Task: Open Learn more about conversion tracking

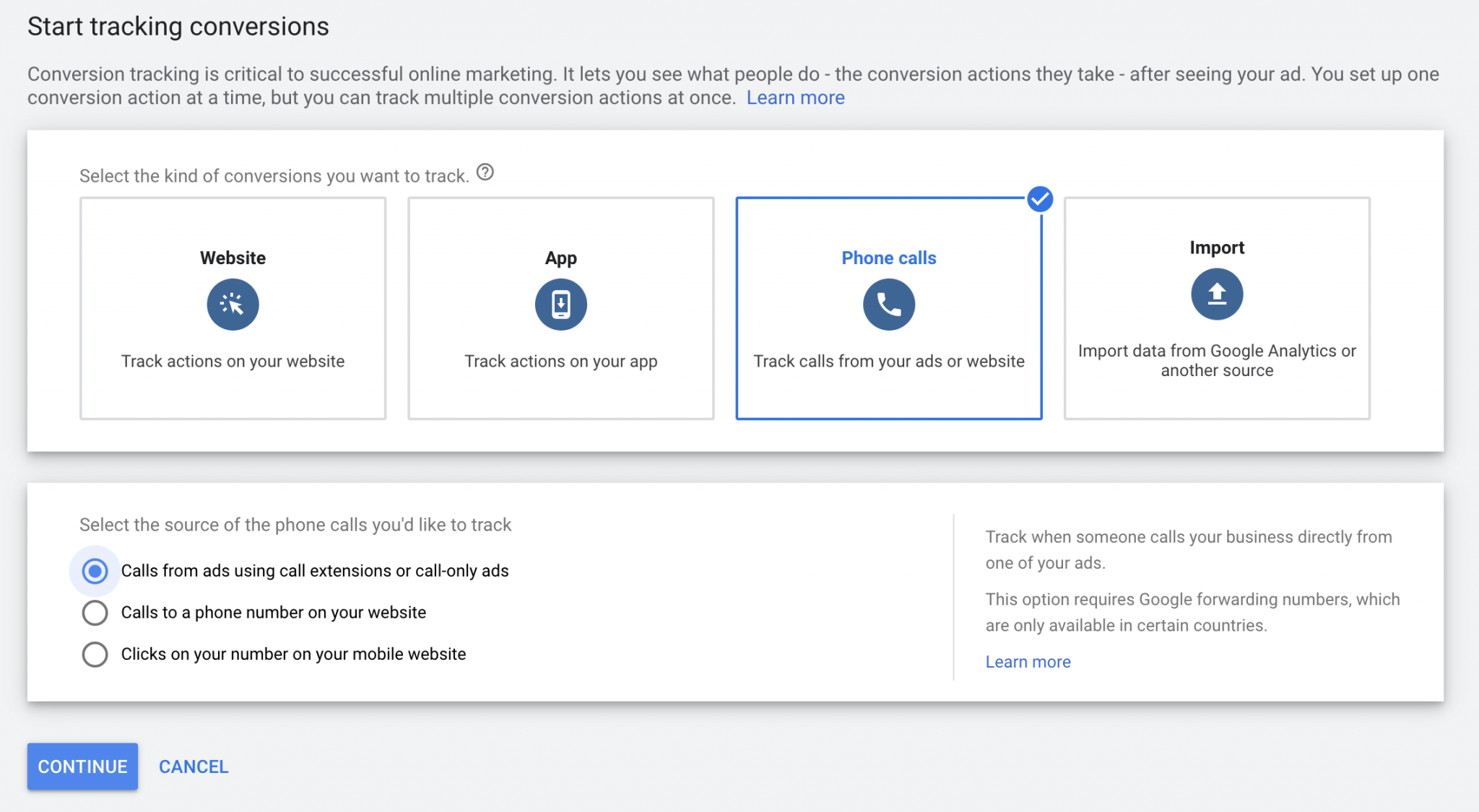Action: 795,97
